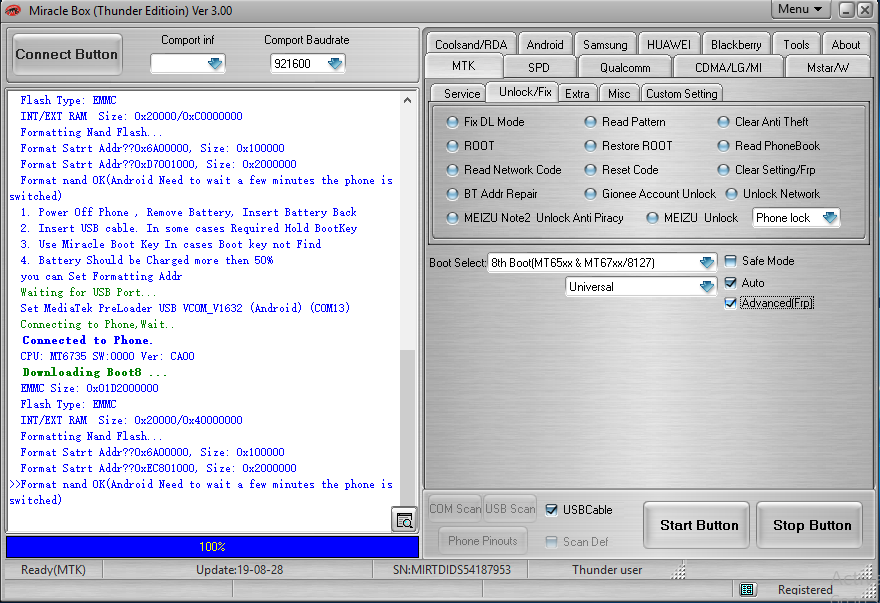Open the Phone lock dropdown
This screenshot has width=880, height=603.
coord(829,217)
